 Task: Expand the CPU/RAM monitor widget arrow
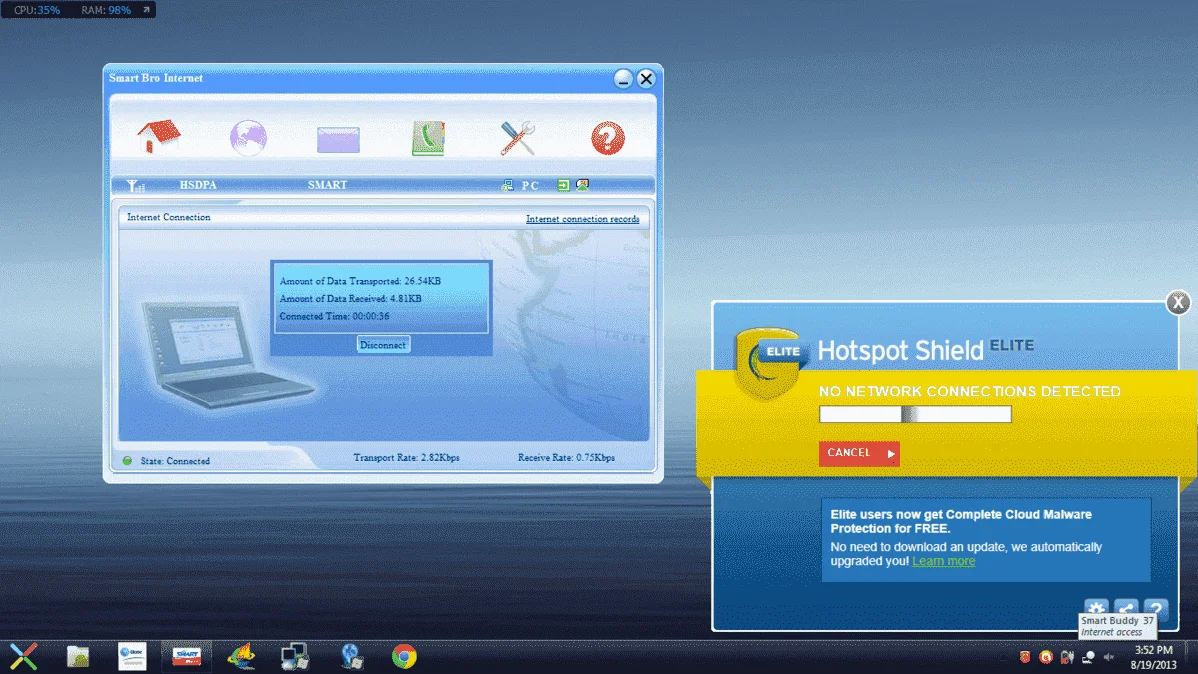coord(146,10)
